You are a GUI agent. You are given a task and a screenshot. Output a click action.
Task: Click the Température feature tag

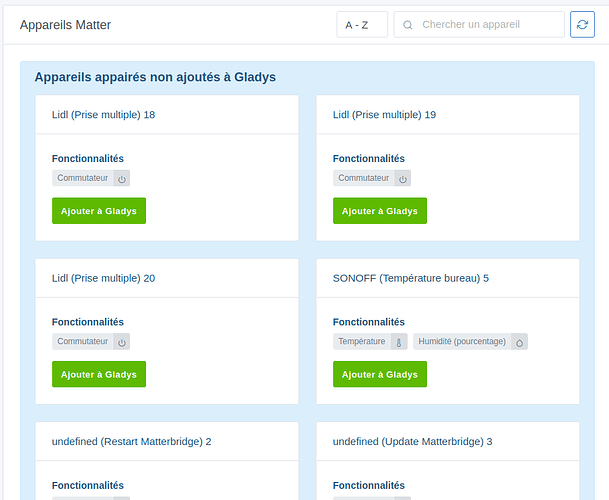[x=362, y=342]
